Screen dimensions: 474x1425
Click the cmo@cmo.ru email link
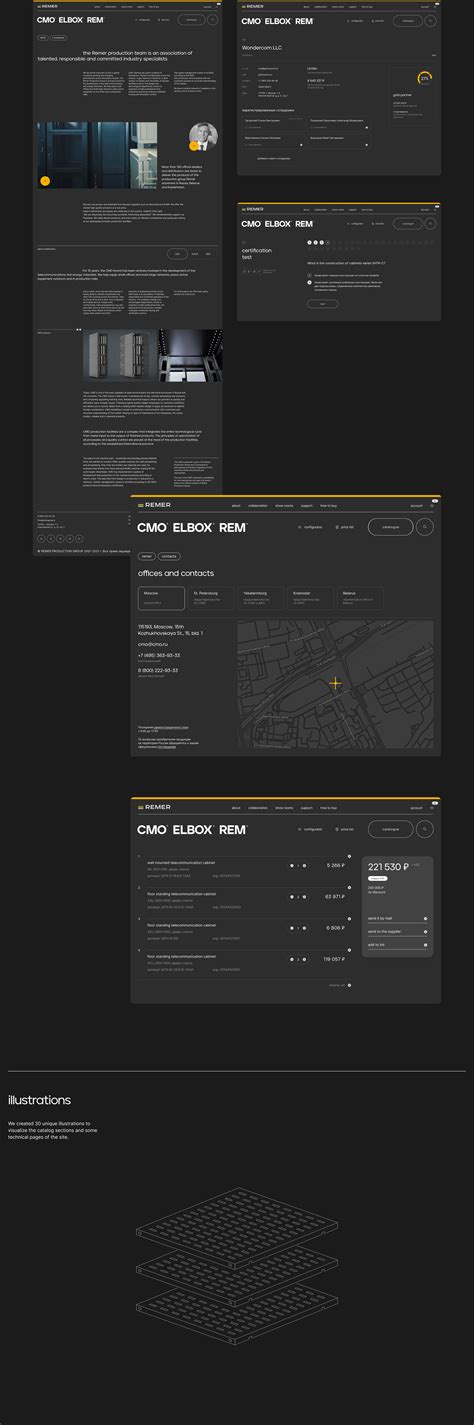(152, 644)
